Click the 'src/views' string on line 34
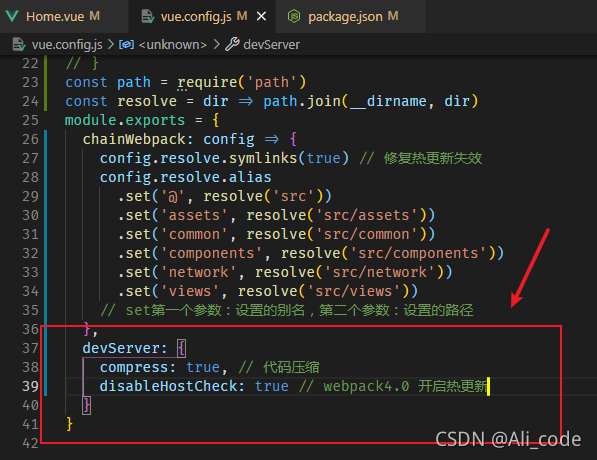Viewport: 597px width, 460px height. point(354,291)
